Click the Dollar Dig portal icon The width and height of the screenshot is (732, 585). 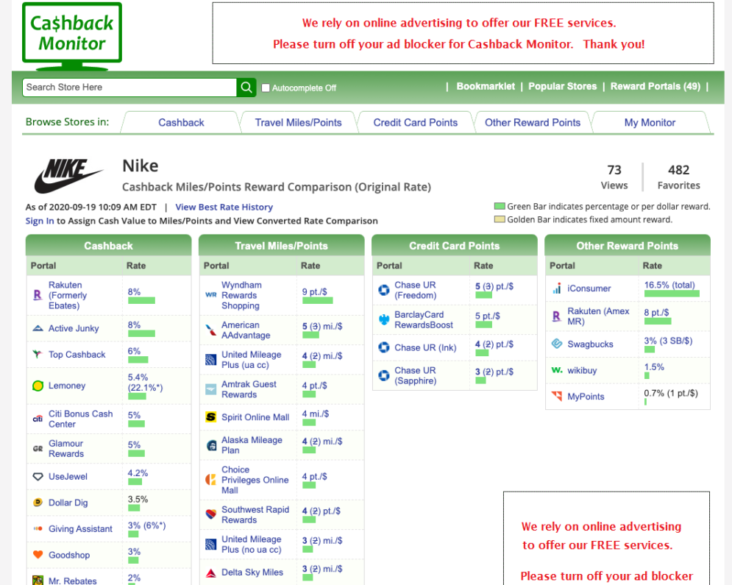coord(38,502)
